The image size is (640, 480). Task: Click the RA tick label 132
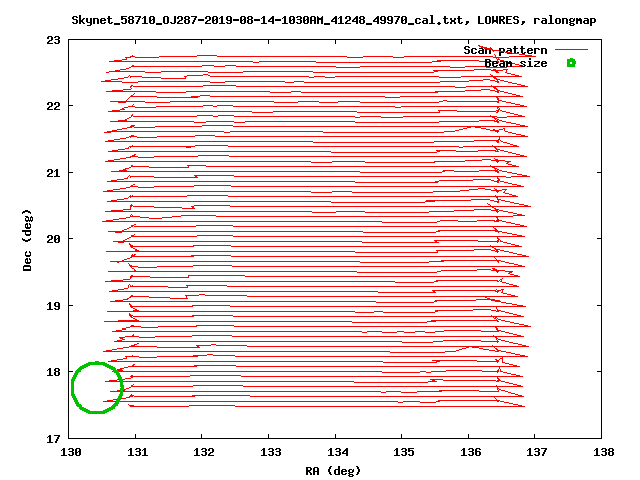[x=204, y=452]
